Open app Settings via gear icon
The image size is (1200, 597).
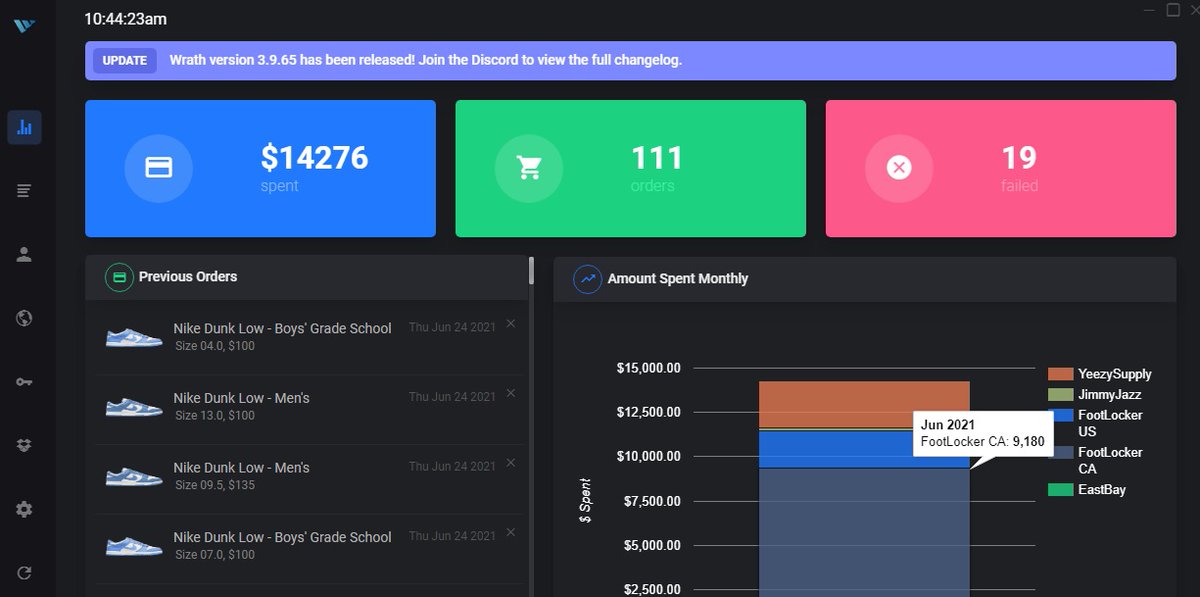[x=24, y=509]
